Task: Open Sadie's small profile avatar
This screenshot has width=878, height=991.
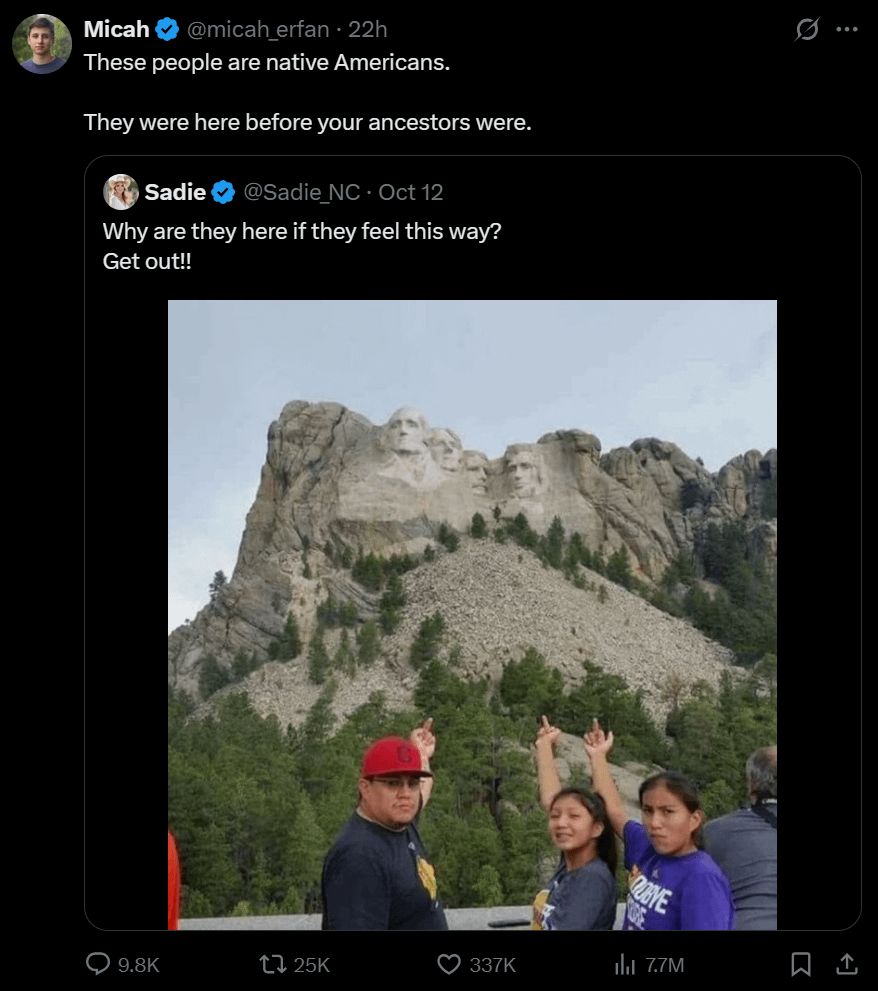Action: 121,192
